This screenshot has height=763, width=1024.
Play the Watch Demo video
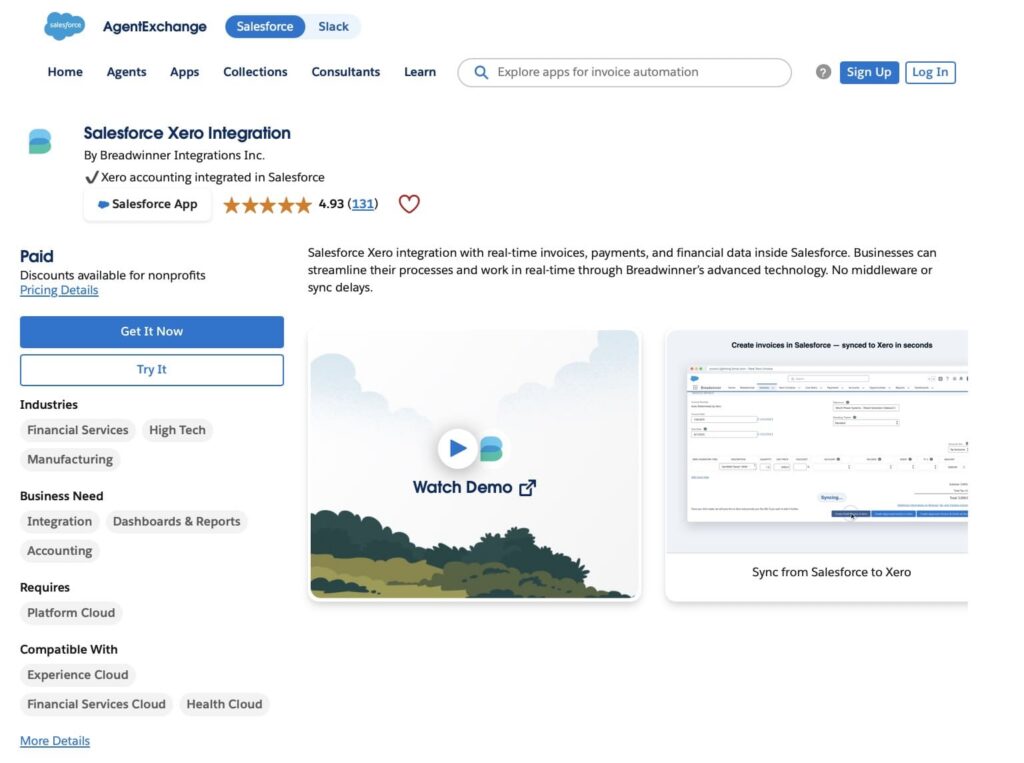click(x=457, y=448)
